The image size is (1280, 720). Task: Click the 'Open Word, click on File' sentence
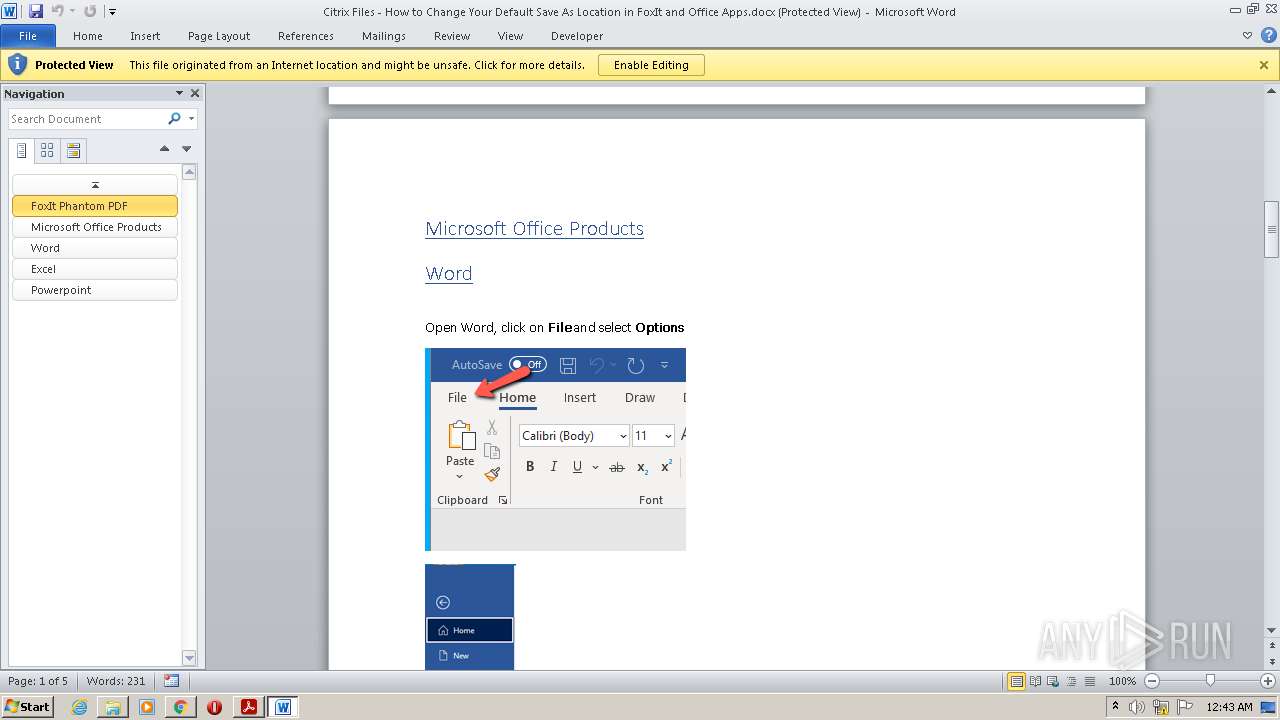click(555, 327)
